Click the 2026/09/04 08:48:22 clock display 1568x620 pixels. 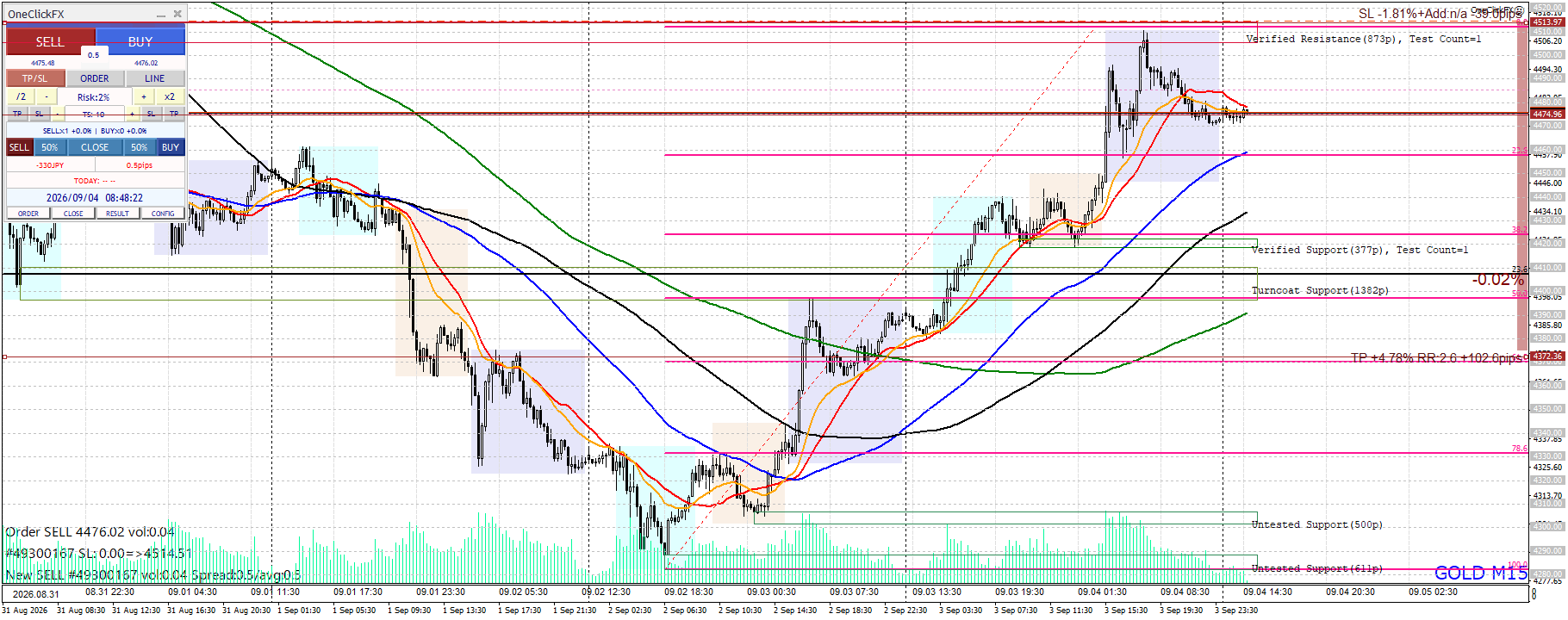point(95,198)
